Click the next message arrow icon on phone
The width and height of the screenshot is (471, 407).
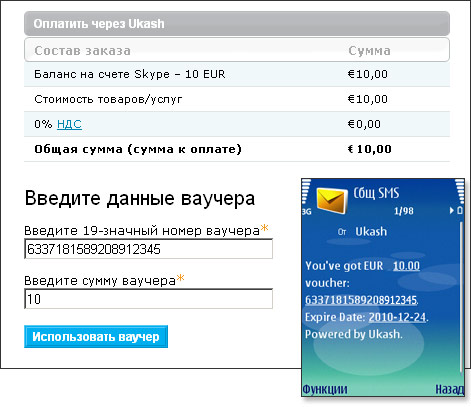point(452,210)
